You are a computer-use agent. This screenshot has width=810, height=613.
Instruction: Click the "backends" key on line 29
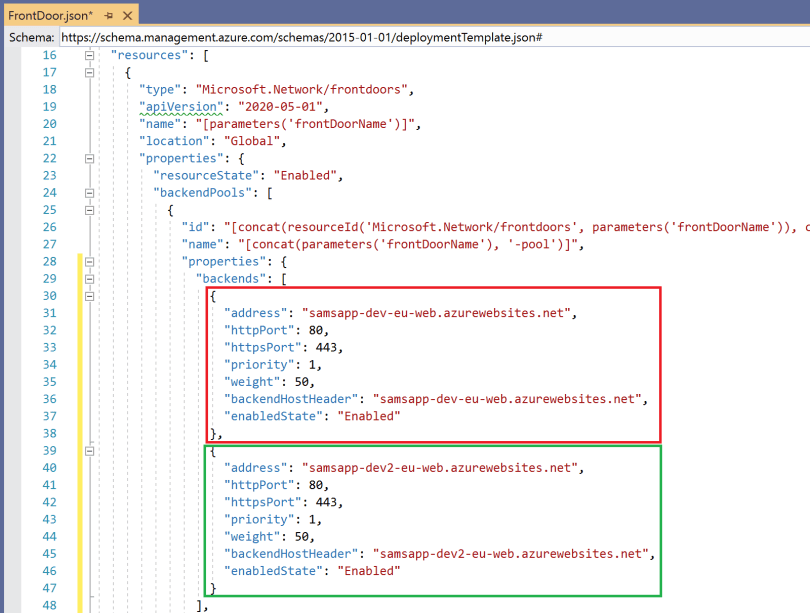click(231, 279)
